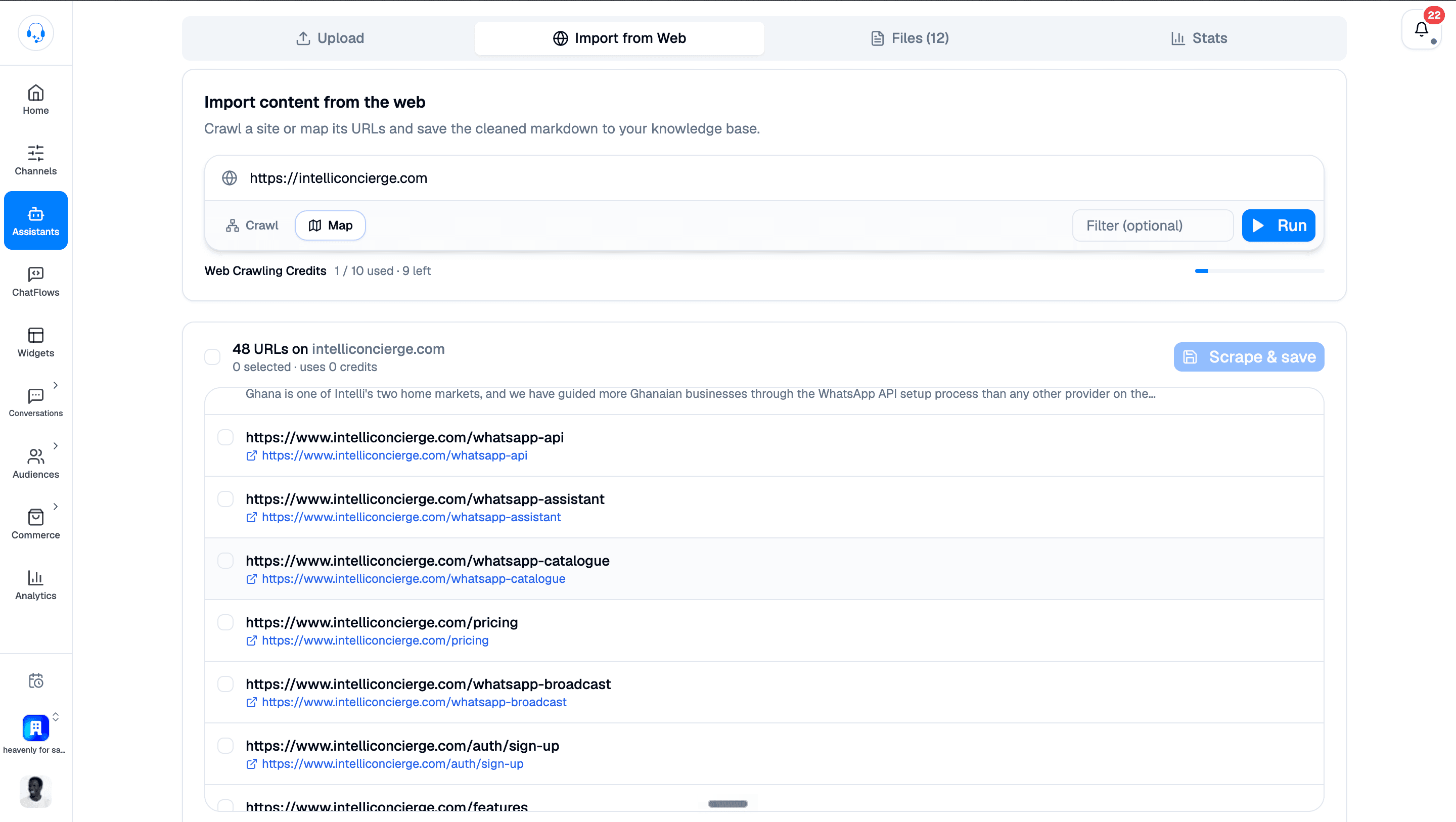
Task: Click the Web Crawling Credits progress bar
Action: [x=1259, y=271]
